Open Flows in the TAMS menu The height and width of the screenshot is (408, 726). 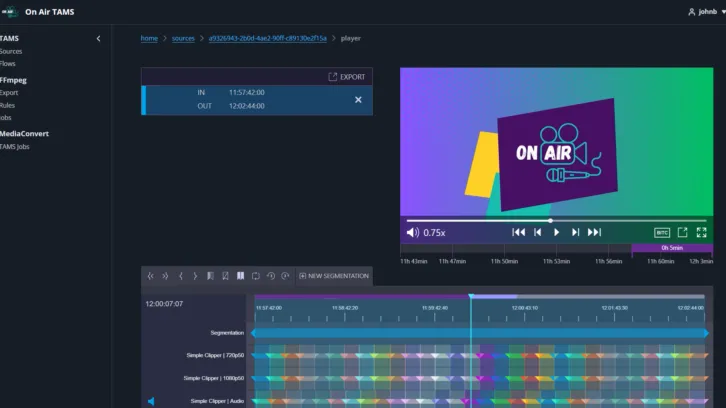(x=8, y=63)
